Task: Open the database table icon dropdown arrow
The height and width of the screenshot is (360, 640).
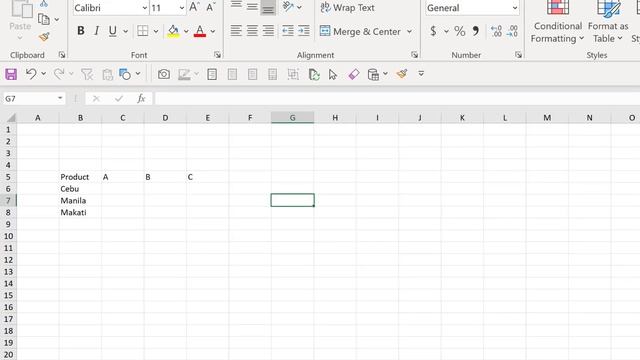Action: coord(385,74)
